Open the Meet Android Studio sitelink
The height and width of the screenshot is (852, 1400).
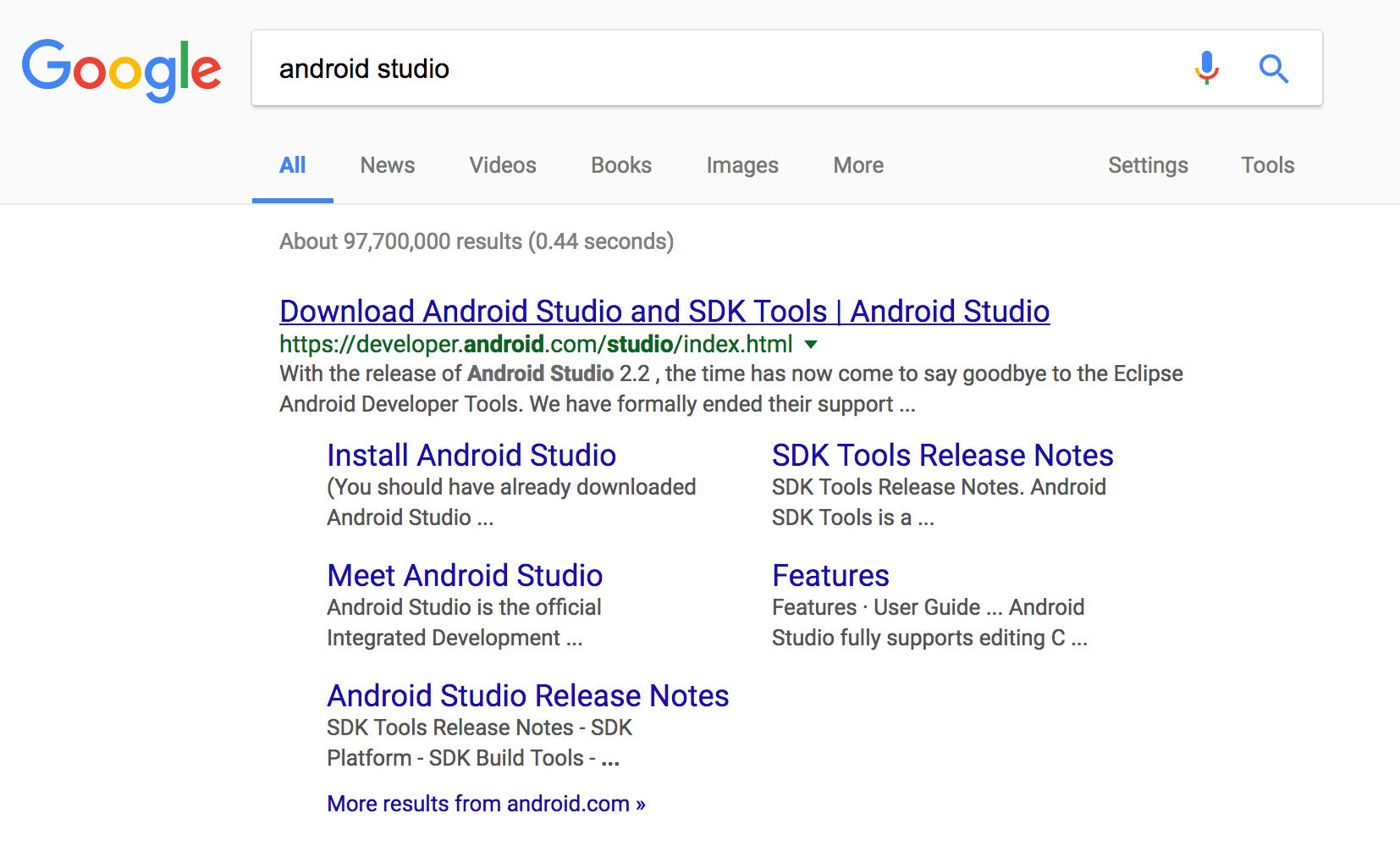[465, 575]
